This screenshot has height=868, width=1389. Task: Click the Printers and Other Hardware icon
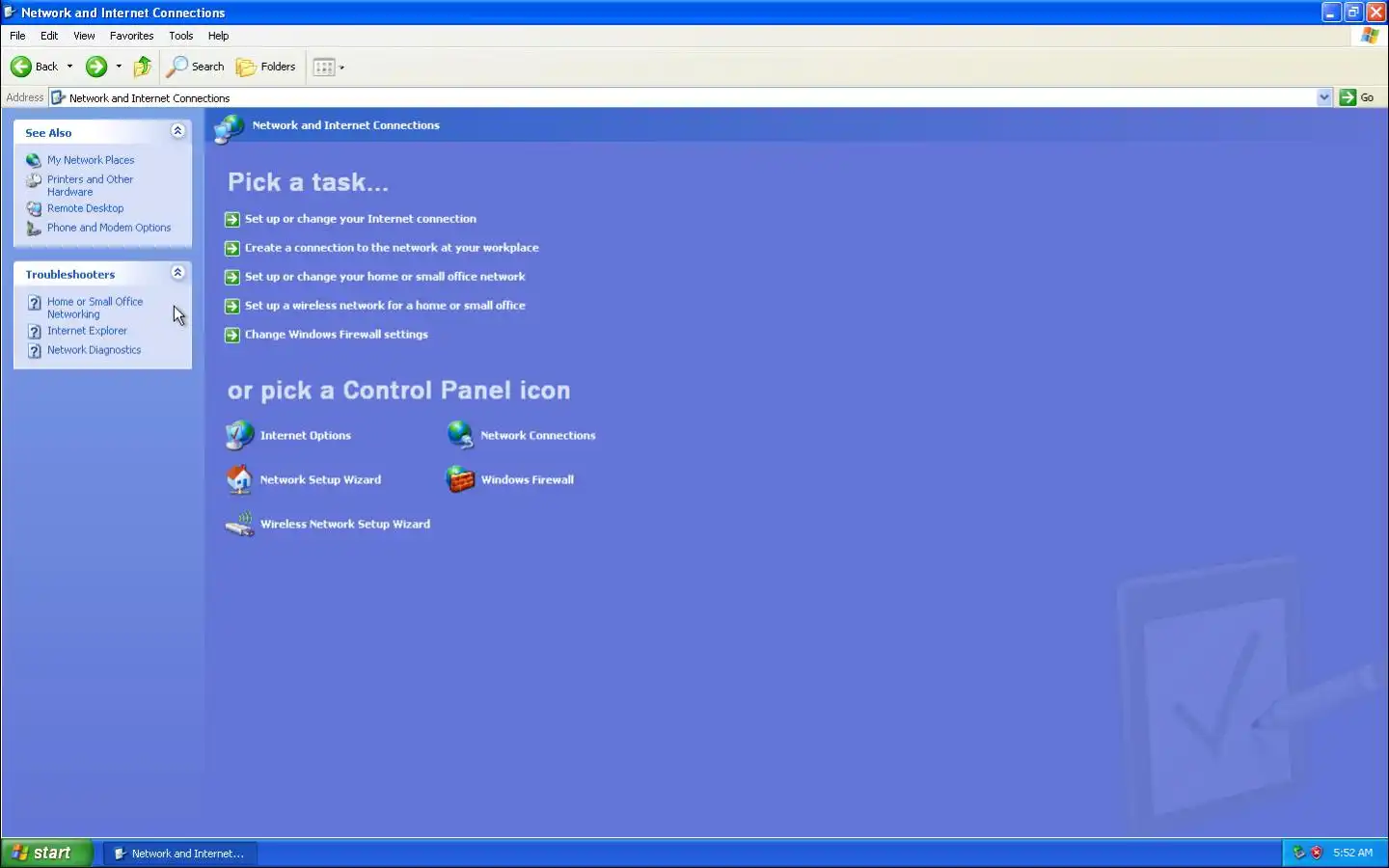pyautogui.click(x=34, y=180)
